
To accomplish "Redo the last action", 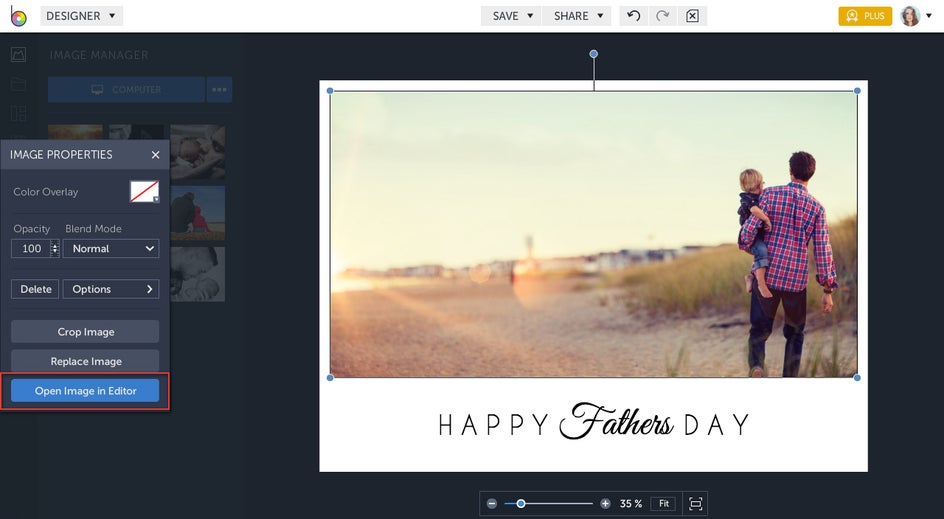I will click(662, 16).
